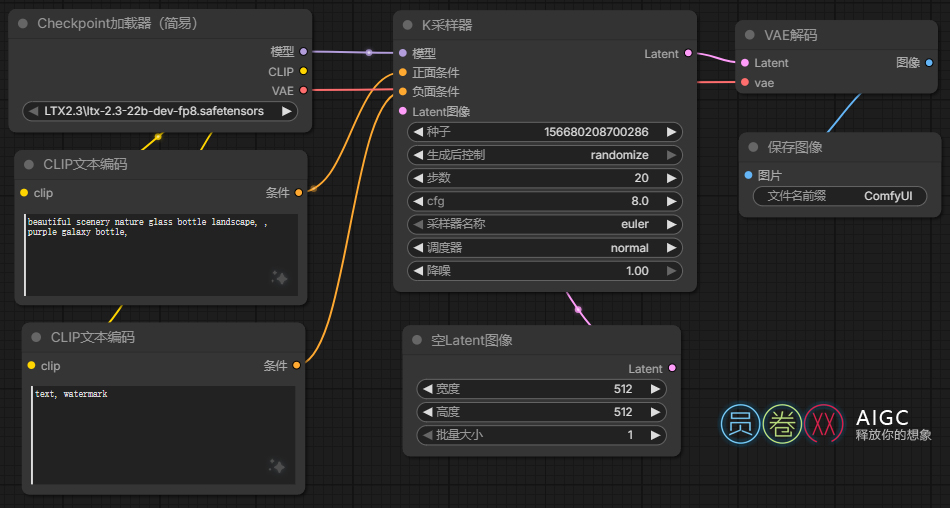Click the 图像 output port on VAE解码
Screen dimensions: 950x508
pyautogui.click(x=929, y=62)
